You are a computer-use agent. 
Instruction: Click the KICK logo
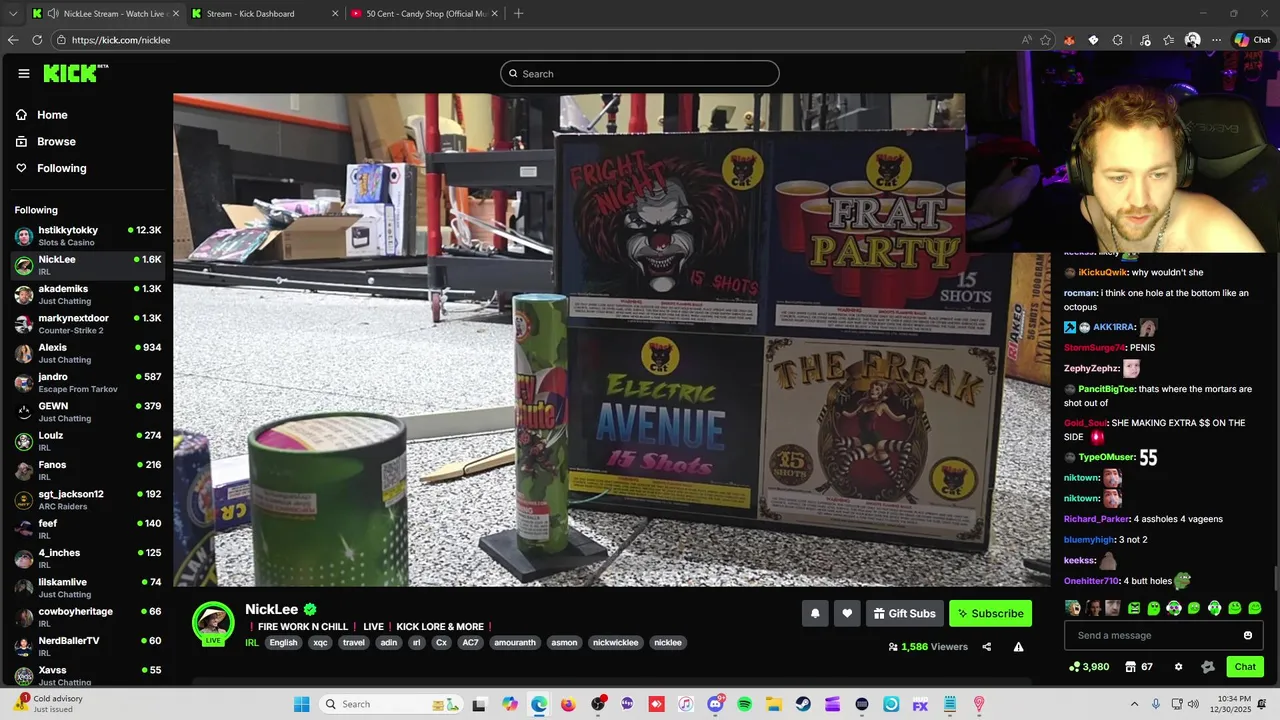pyautogui.click(x=75, y=73)
